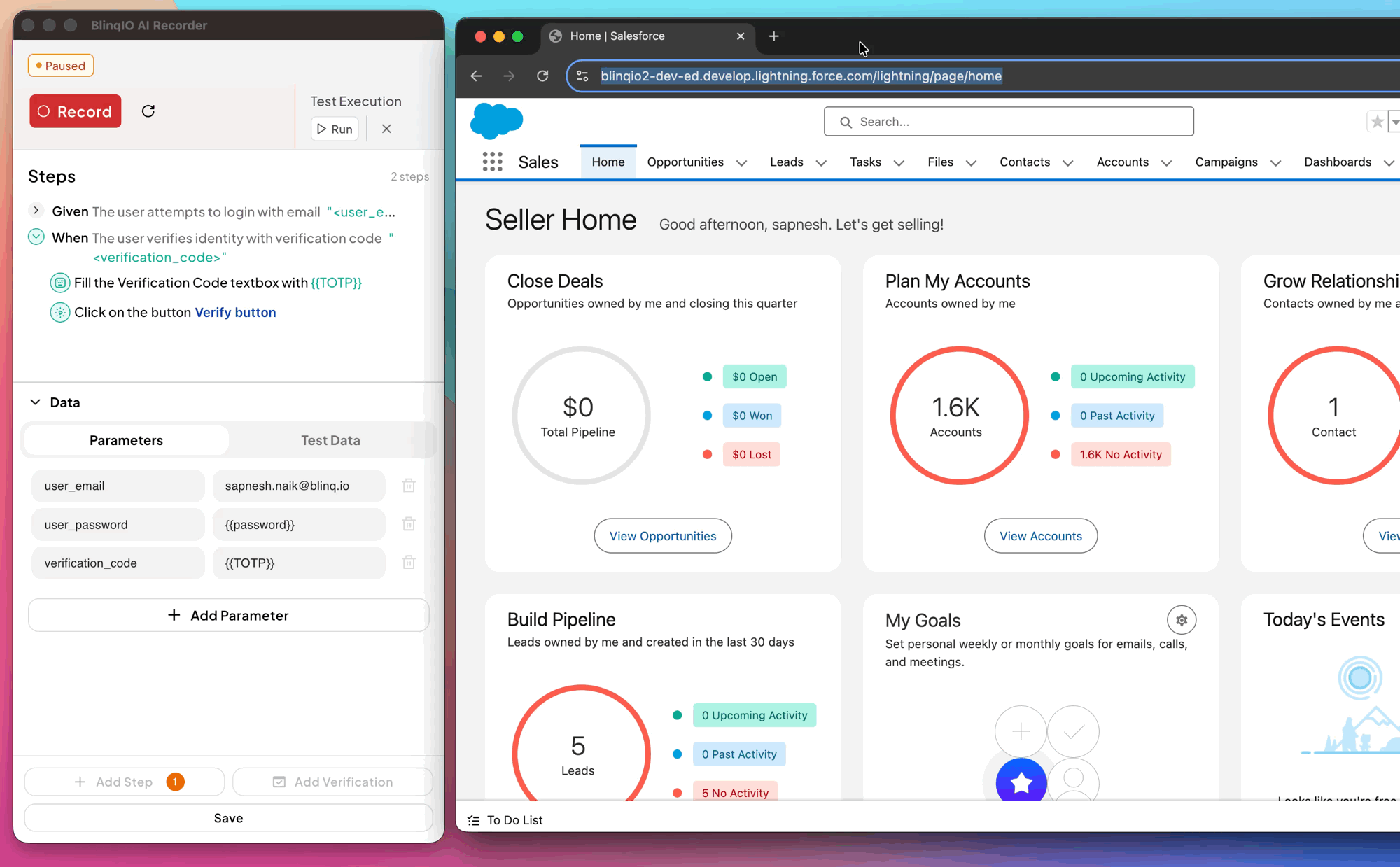Collapse the When verification step

[x=36, y=237]
